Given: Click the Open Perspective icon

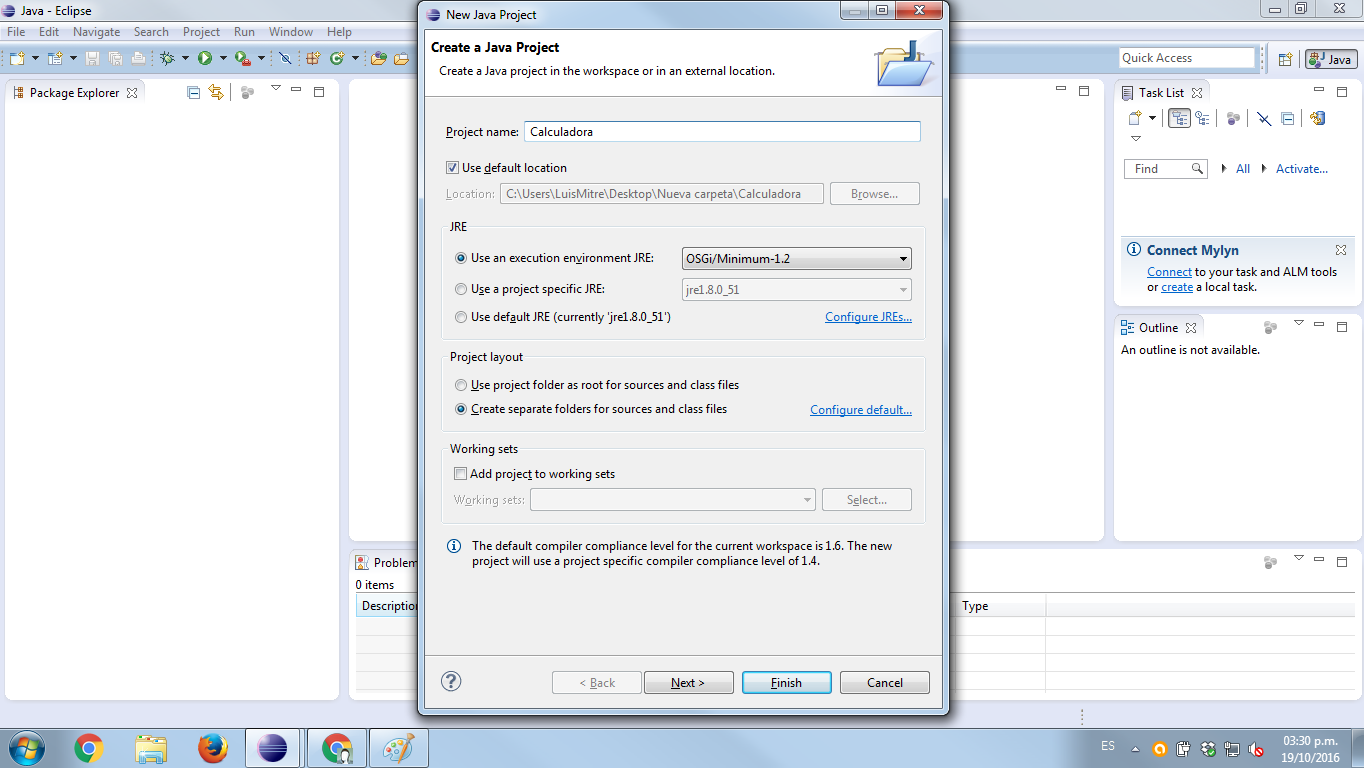Looking at the screenshot, I should point(1285,59).
